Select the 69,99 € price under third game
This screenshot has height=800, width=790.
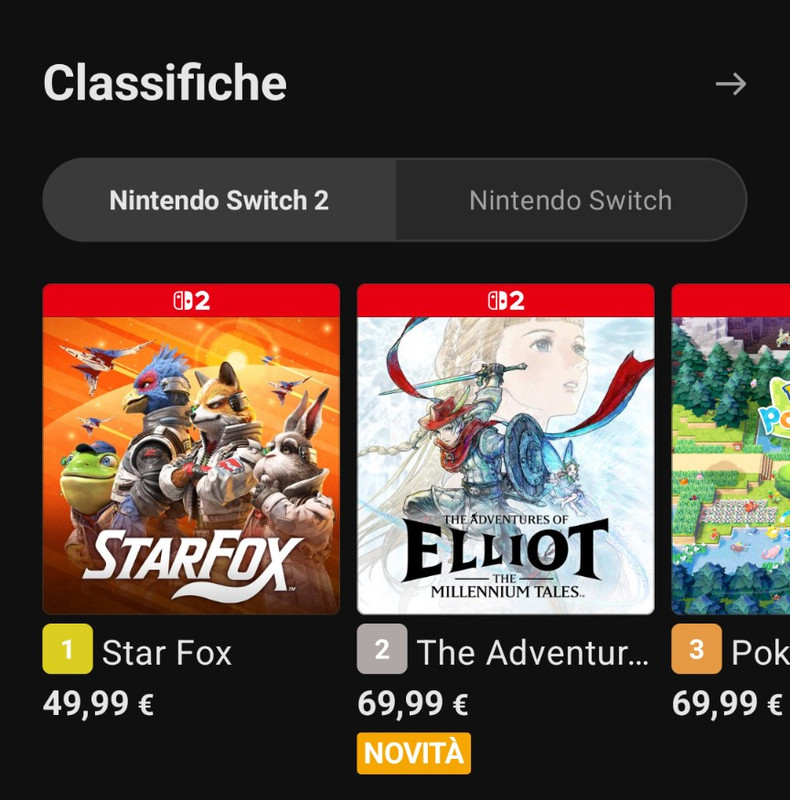coord(727,704)
